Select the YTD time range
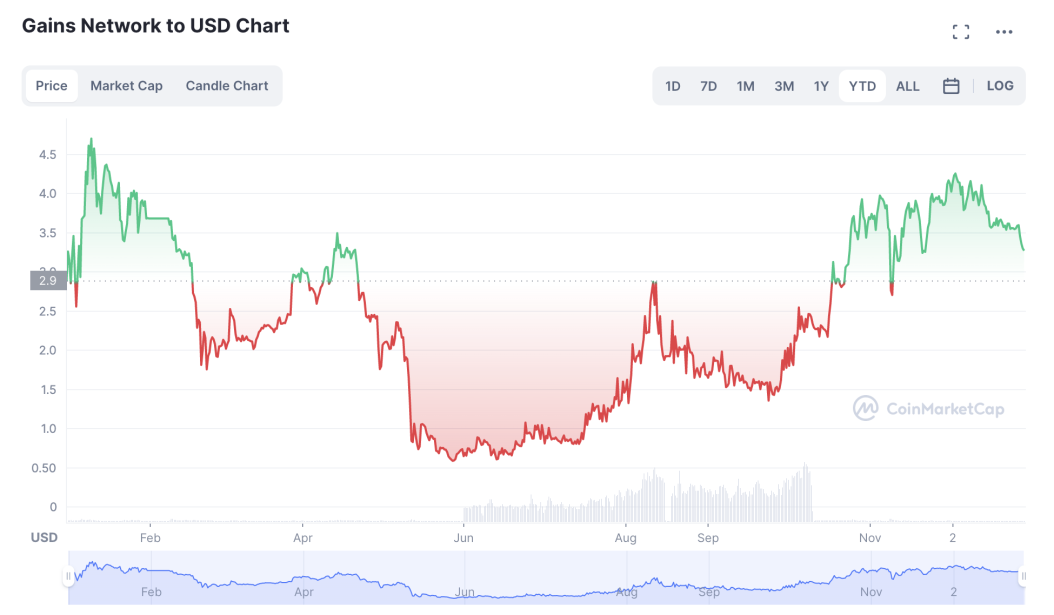 click(862, 86)
